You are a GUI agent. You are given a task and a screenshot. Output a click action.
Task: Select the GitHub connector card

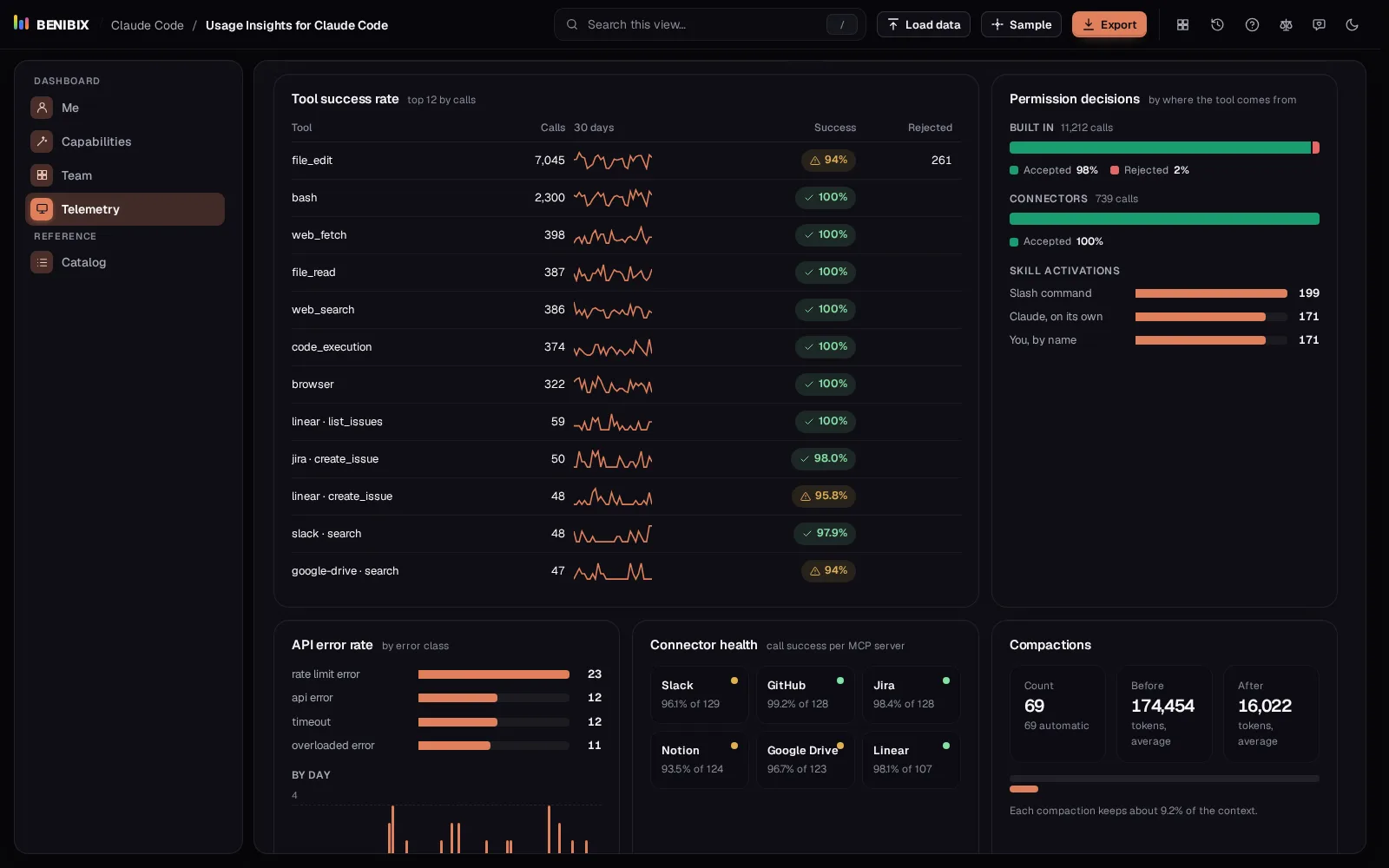click(x=806, y=694)
